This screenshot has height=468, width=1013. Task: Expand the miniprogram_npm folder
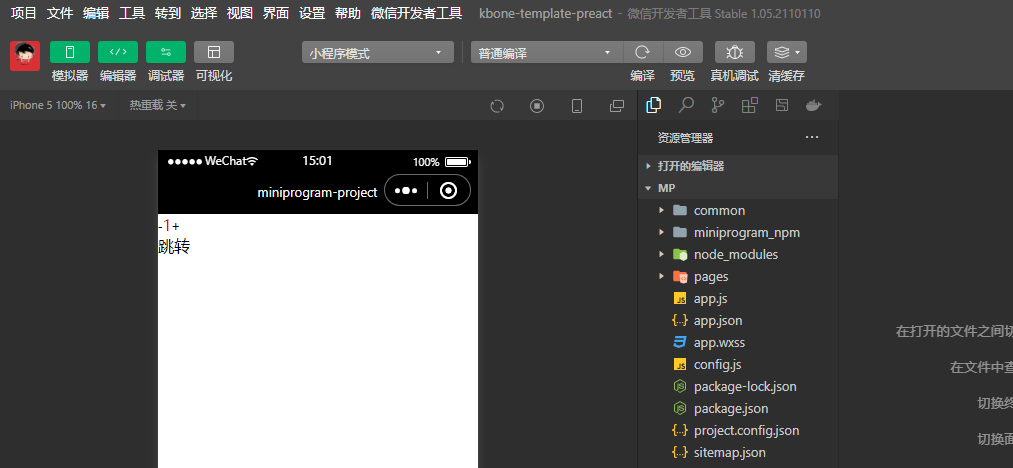738,233
